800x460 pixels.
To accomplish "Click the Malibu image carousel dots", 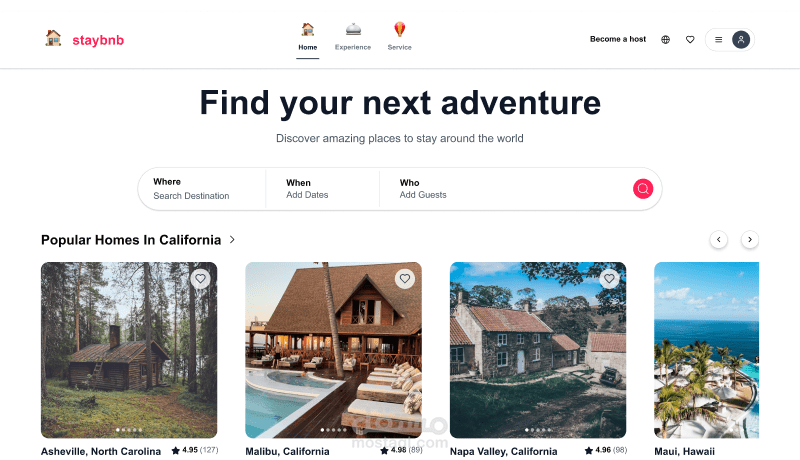I will 333,430.
